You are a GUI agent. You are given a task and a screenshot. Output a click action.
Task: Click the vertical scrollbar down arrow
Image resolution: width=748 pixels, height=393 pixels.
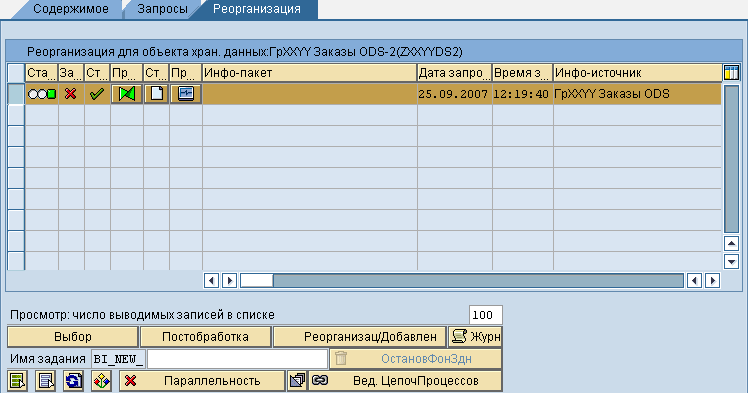pyautogui.click(x=731, y=261)
